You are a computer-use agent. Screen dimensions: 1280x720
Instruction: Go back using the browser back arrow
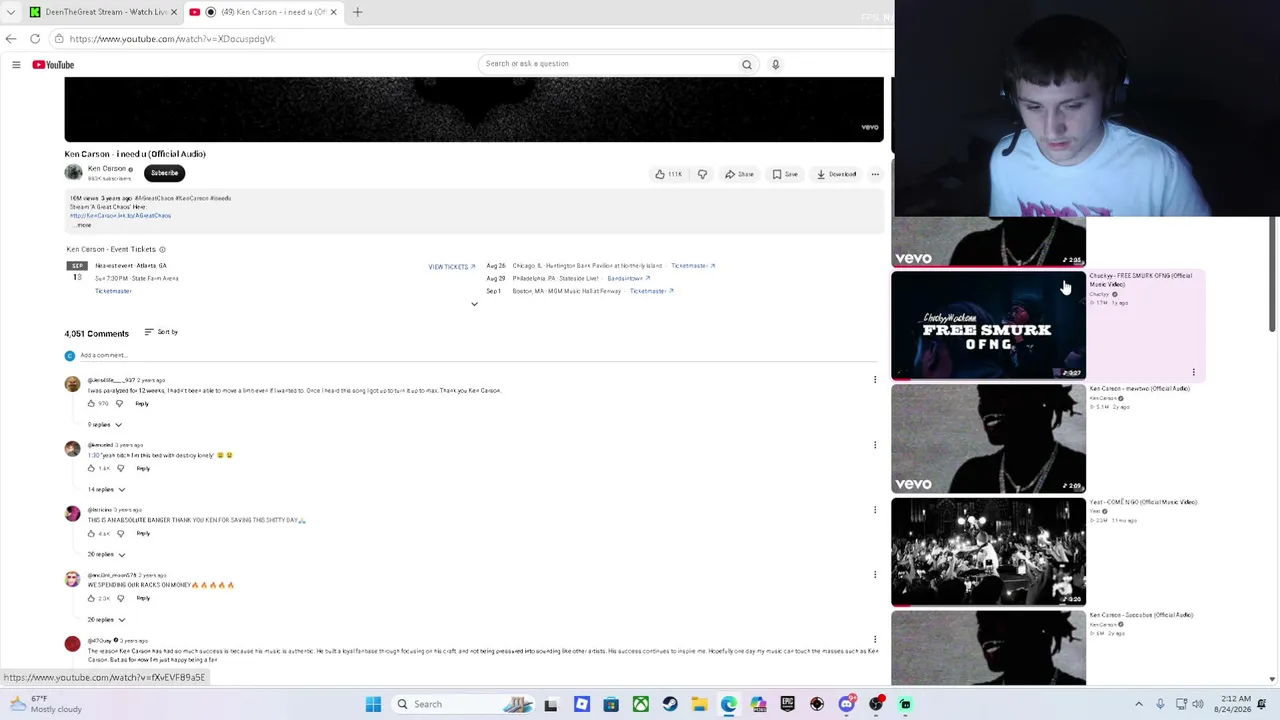tap(11, 39)
